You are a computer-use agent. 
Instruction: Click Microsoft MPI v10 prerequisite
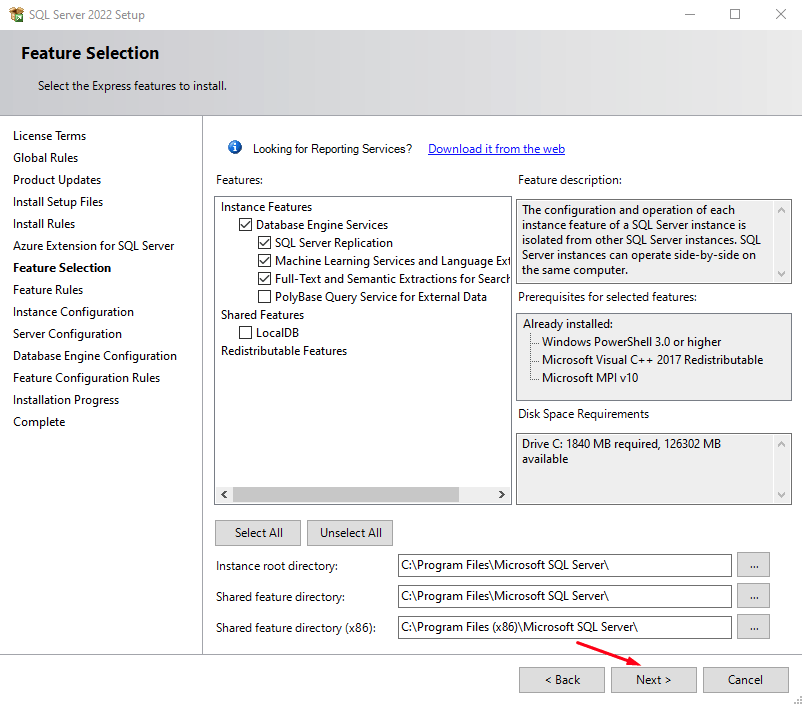pos(590,378)
